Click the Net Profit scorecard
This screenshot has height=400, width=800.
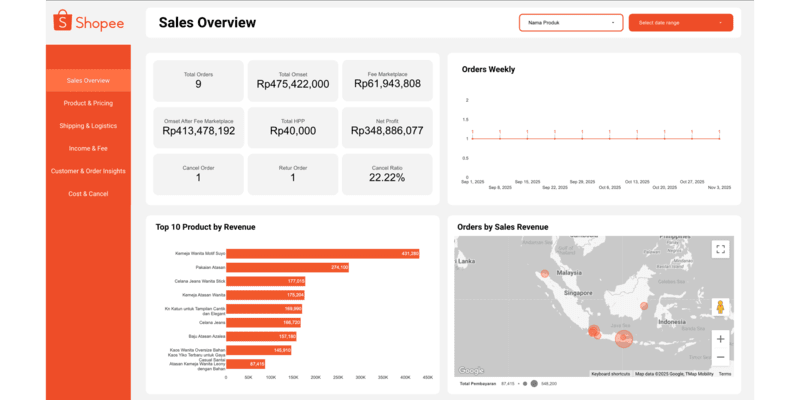(x=388, y=125)
